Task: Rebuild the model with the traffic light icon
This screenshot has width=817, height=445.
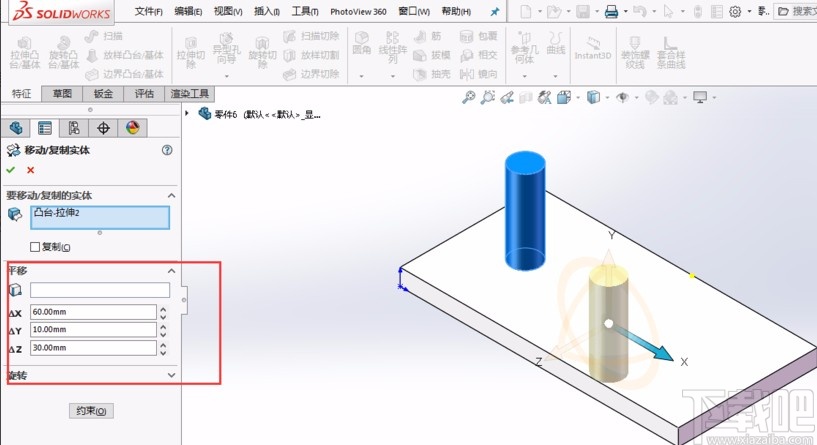Action: click(698, 11)
